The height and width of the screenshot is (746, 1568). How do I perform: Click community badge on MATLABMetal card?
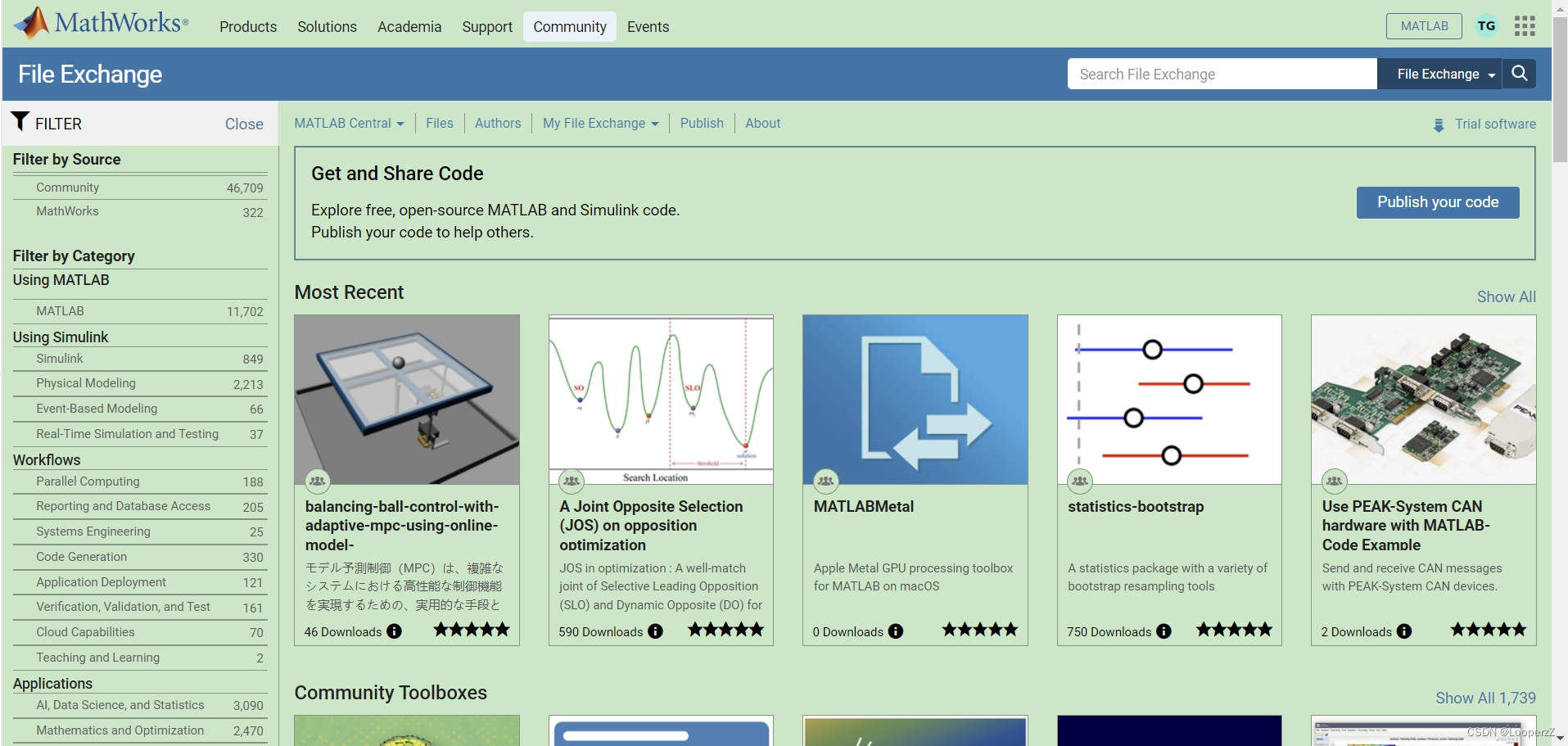(x=826, y=482)
